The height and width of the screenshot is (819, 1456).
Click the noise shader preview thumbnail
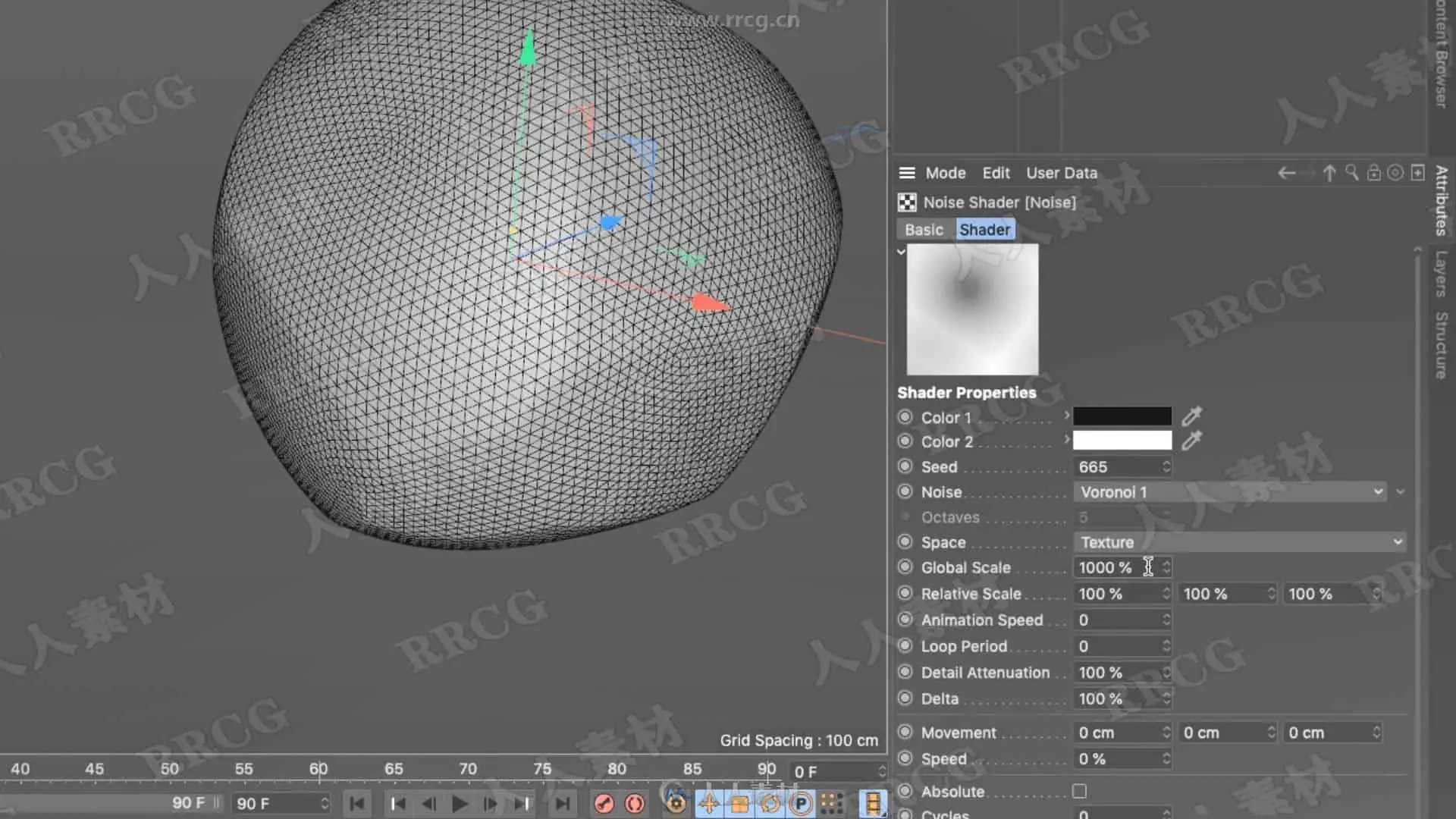tap(972, 309)
